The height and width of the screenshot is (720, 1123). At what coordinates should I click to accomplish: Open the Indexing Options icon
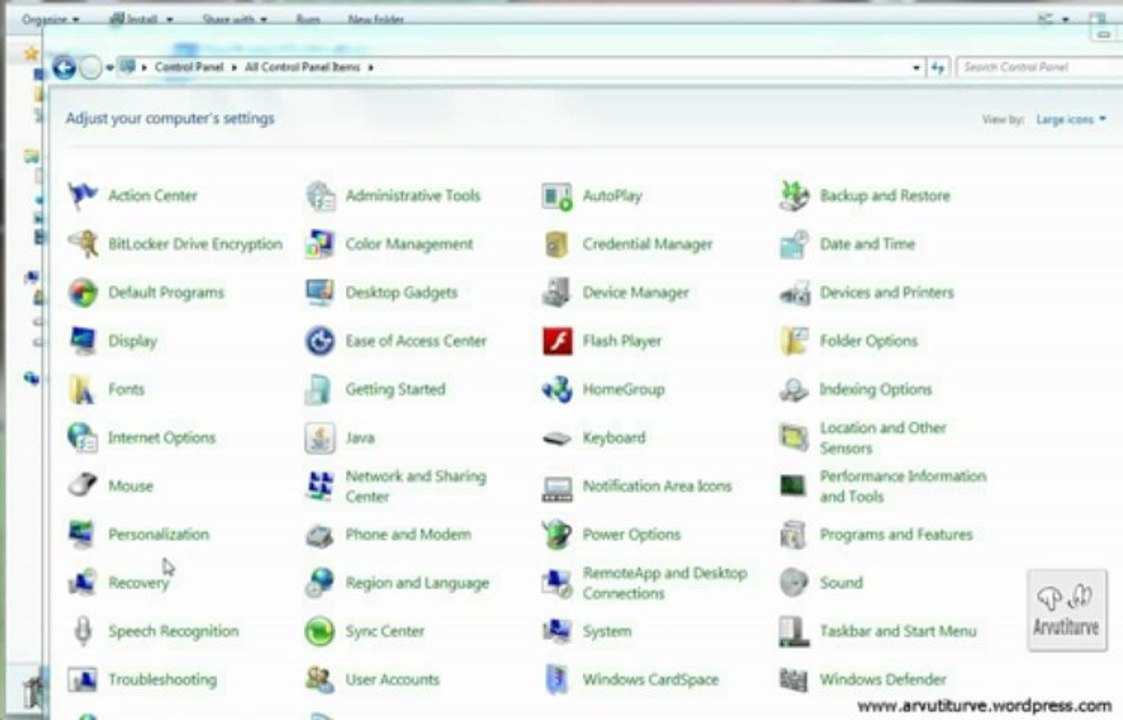pyautogui.click(x=794, y=389)
